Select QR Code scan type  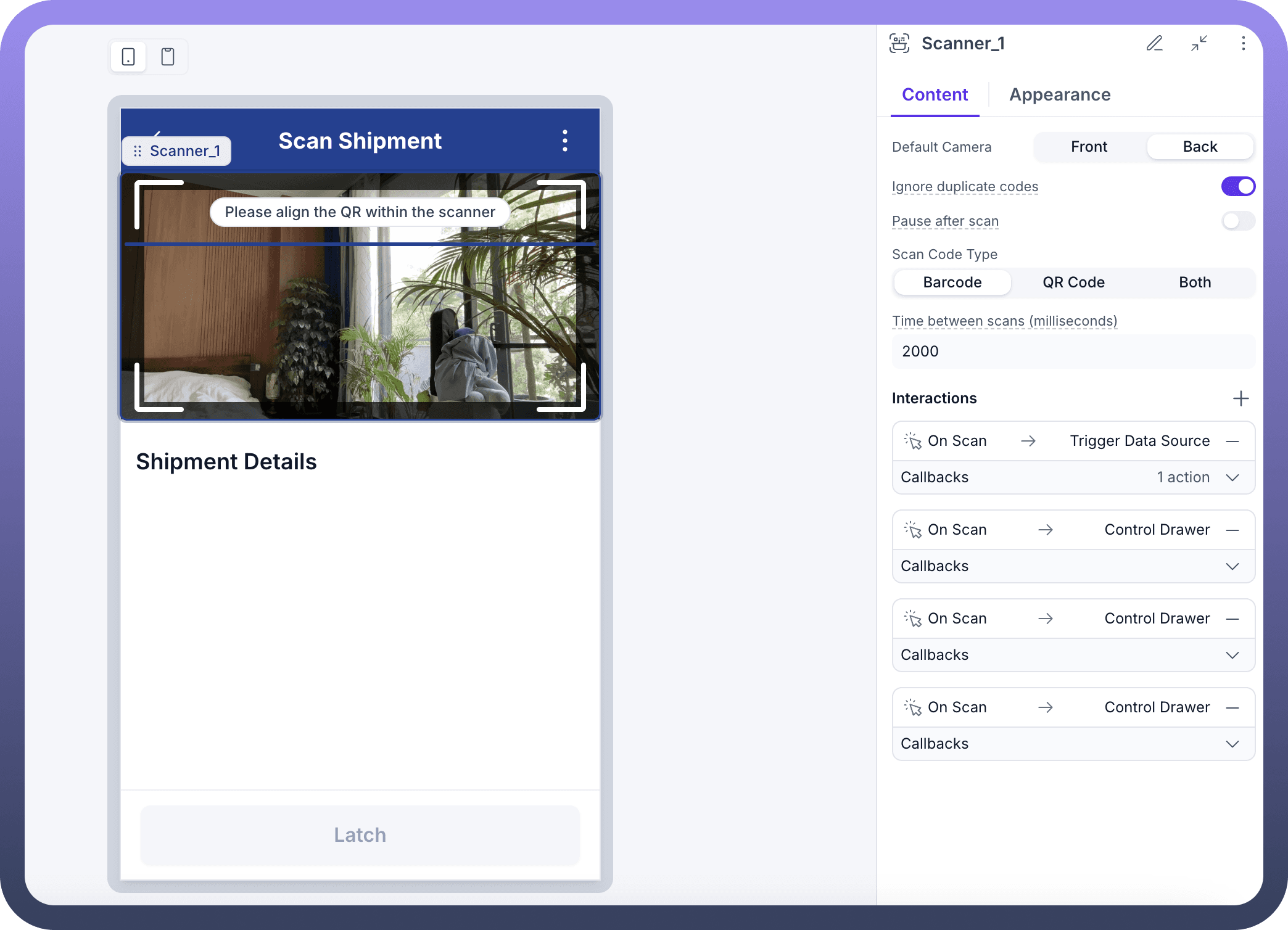1073,282
